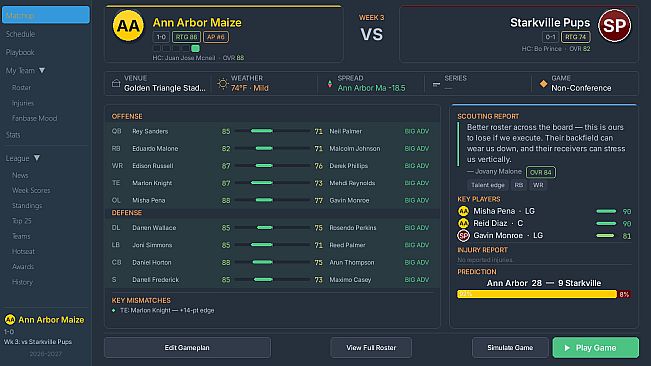
Task: Click the weather sun icon
Action: pyautogui.click(x=223, y=83)
